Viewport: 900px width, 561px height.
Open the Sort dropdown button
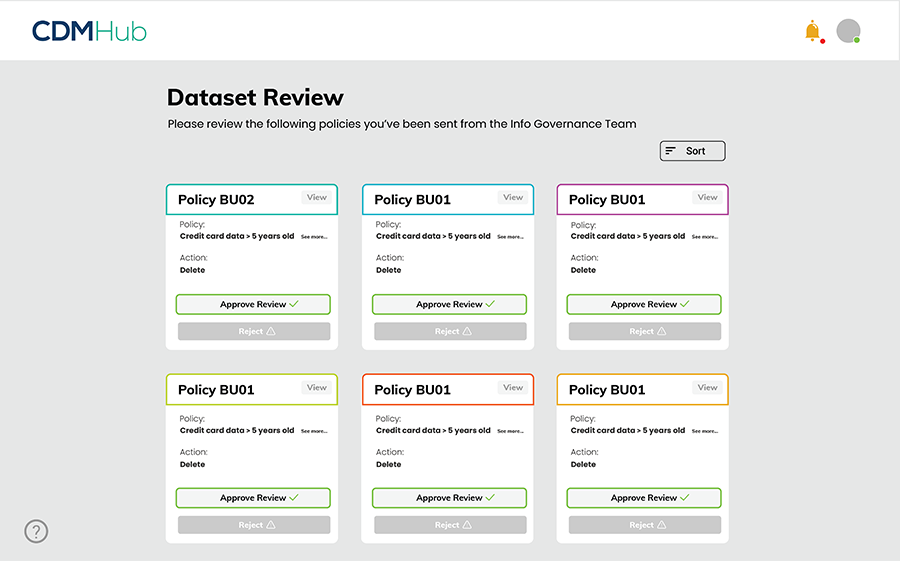pyautogui.click(x=692, y=151)
